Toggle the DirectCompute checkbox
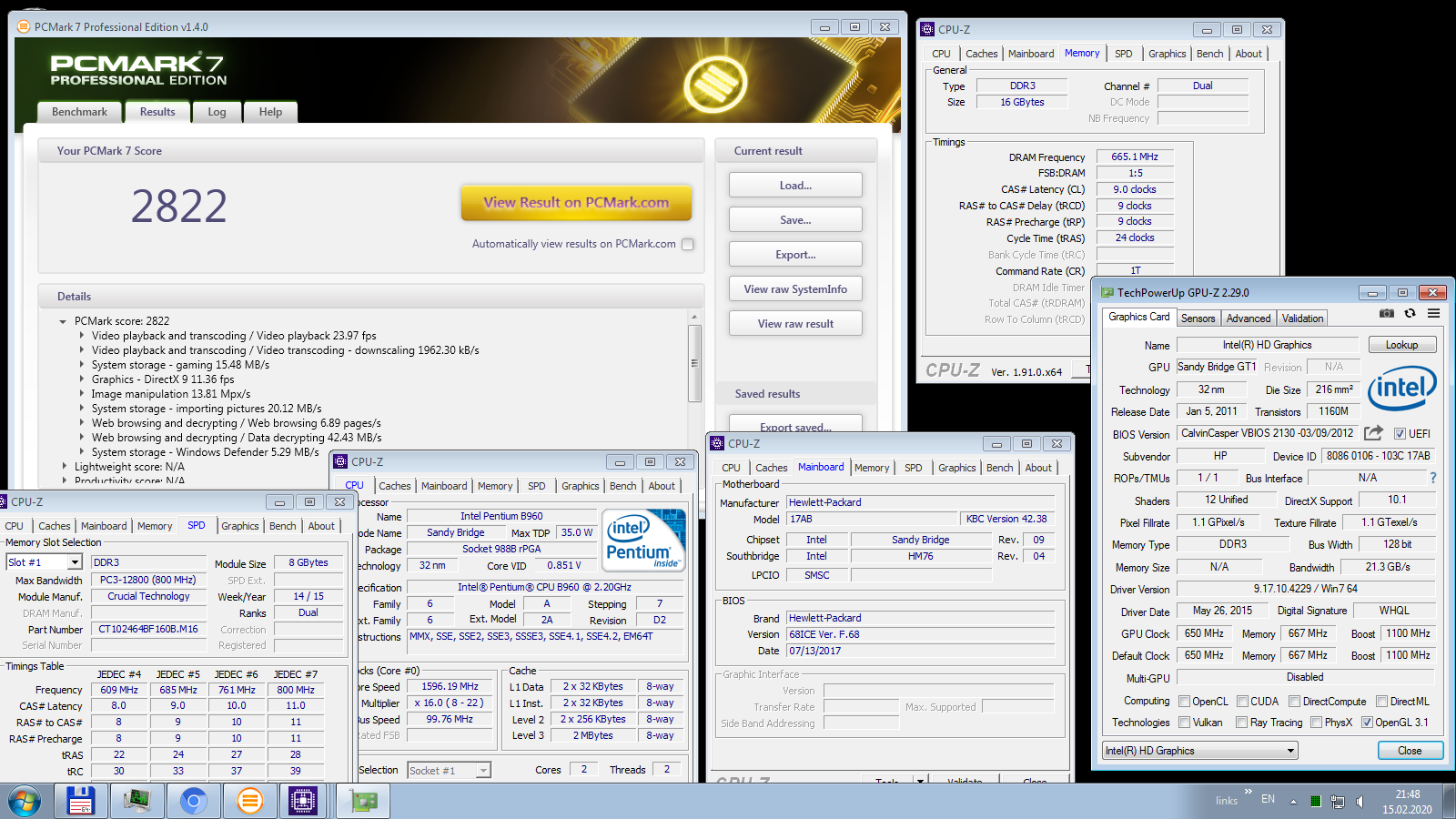This screenshot has height=819, width=1456. click(x=1295, y=702)
